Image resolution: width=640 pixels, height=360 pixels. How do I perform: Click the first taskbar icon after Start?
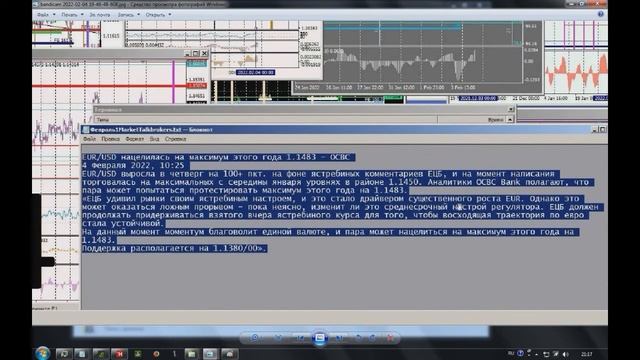tap(63, 354)
